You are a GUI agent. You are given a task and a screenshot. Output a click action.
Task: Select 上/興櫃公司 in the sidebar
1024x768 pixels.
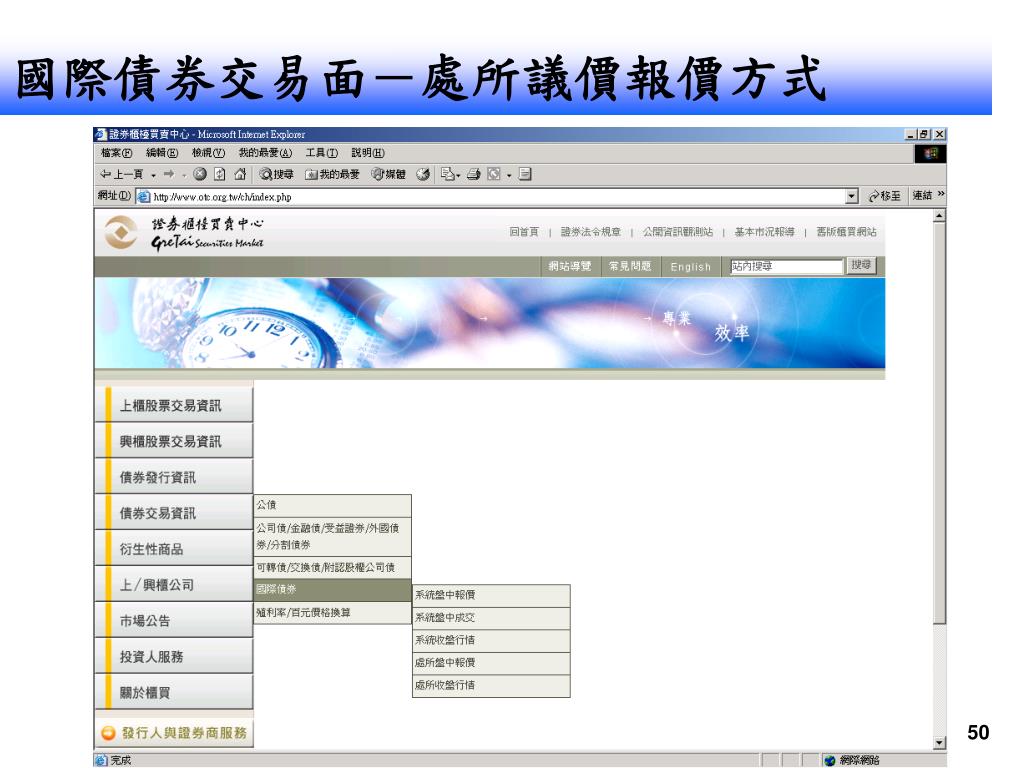tap(174, 585)
